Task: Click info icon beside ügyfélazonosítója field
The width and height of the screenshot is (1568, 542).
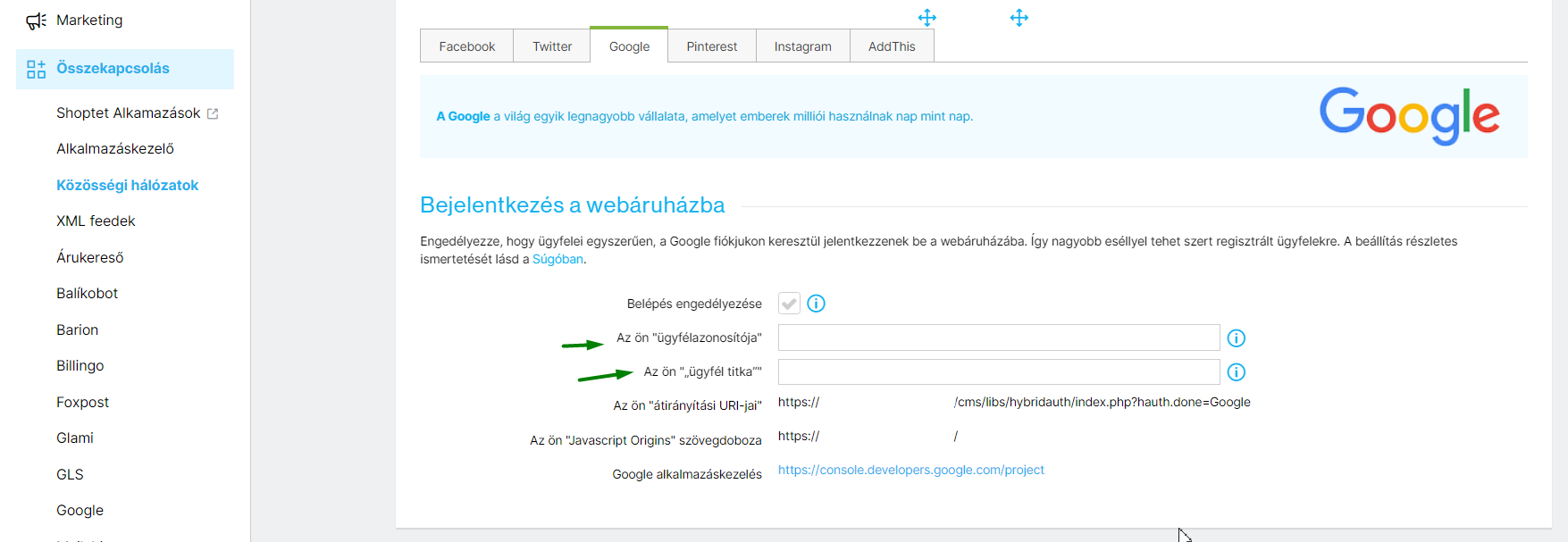Action: (x=1237, y=338)
